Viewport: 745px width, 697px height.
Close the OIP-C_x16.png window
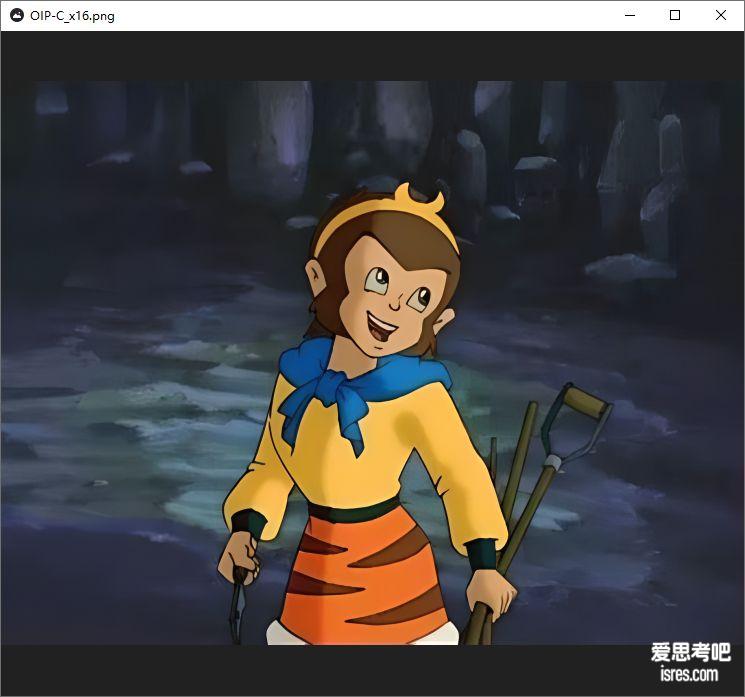720,16
